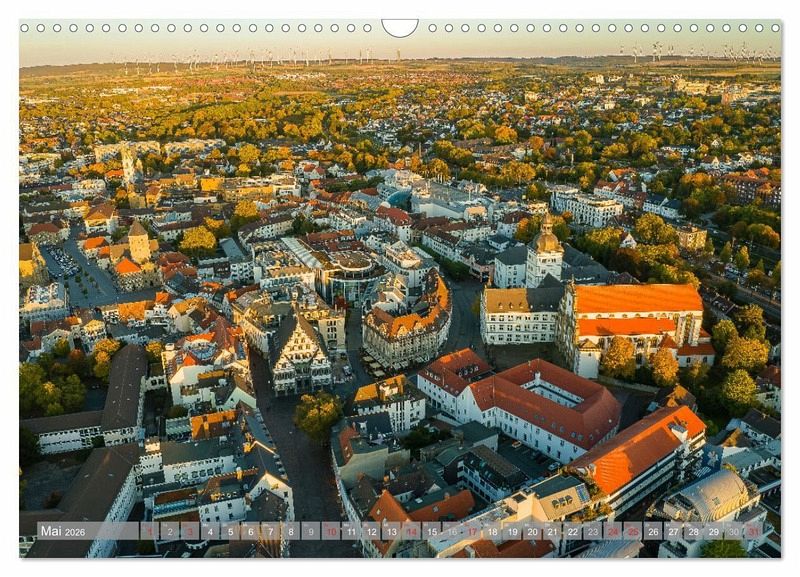
Task: Select day 19 in the calendar strip
Action: pyautogui.click(x=512, y=531)
